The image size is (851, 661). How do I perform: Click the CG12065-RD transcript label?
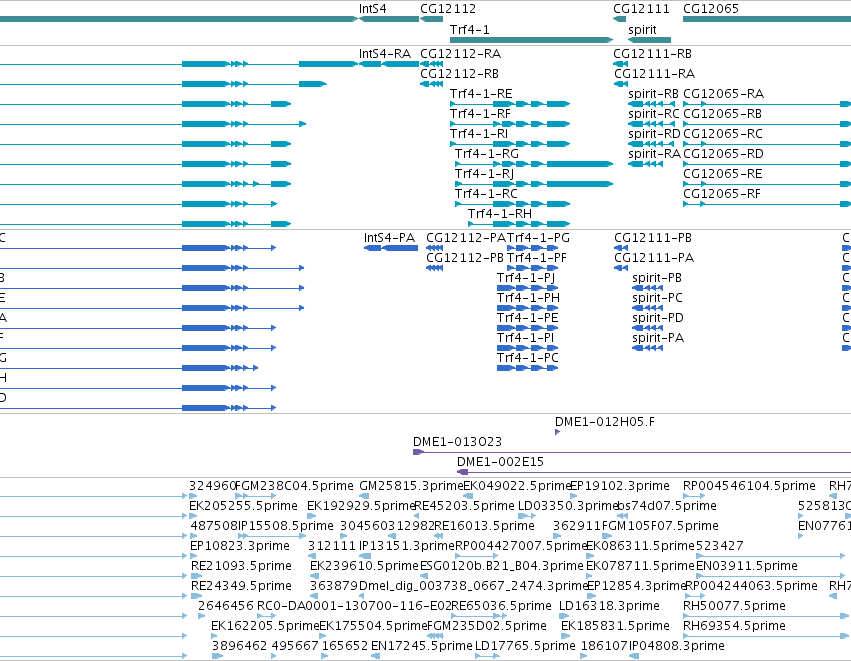pos(723,154)
